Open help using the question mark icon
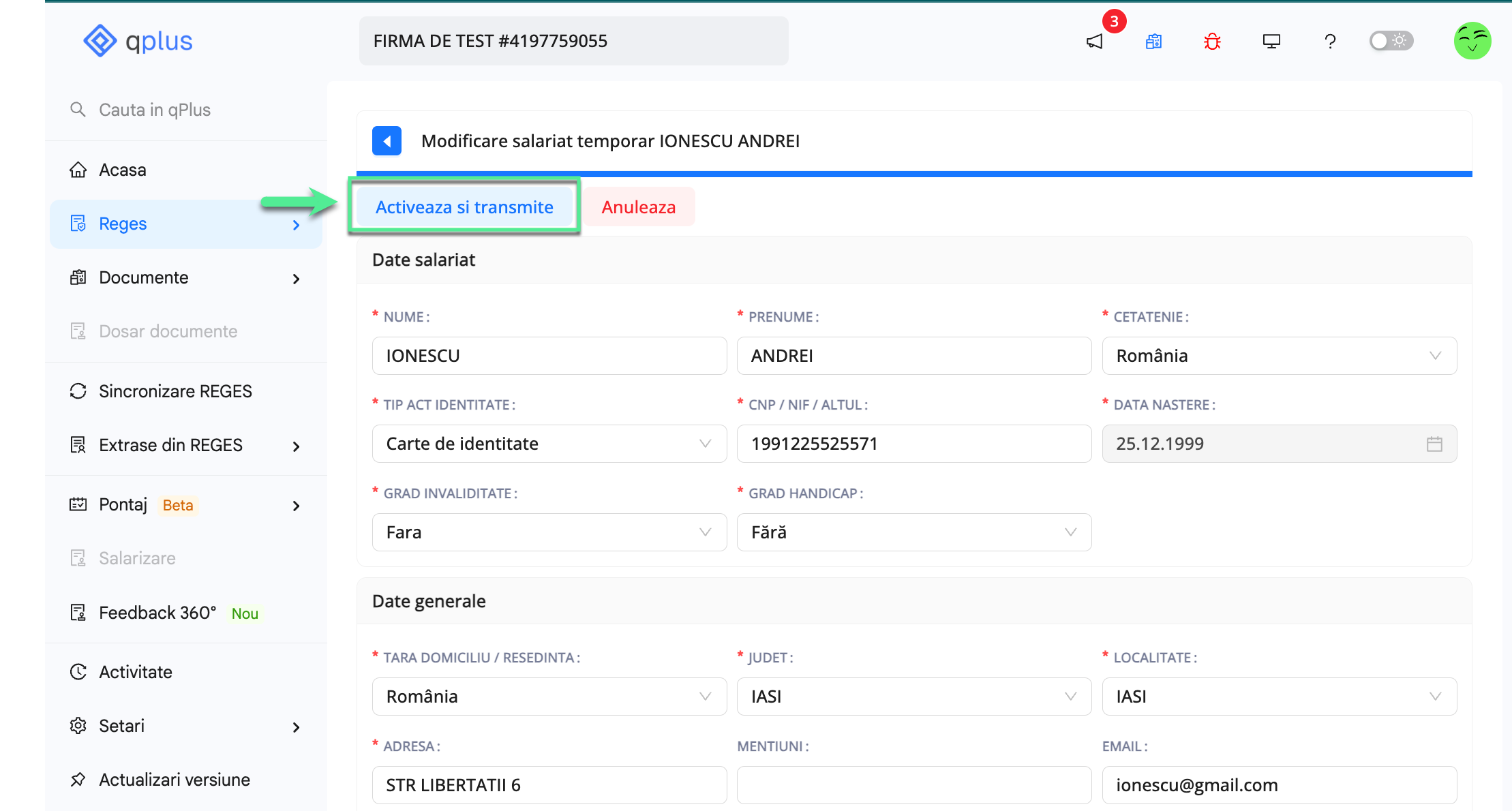 tap(1330, 41)
